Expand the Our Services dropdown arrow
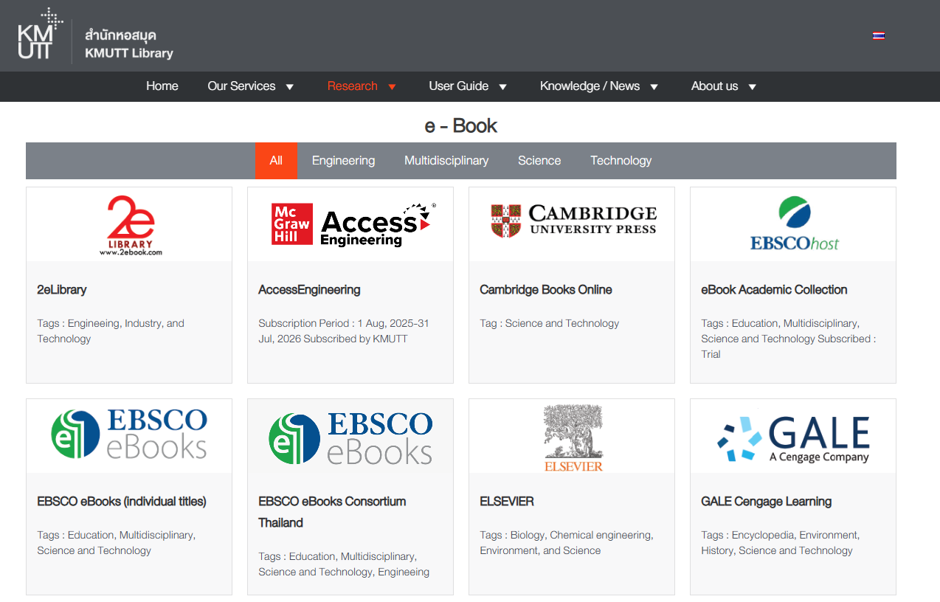 click(x=290, y=87)
